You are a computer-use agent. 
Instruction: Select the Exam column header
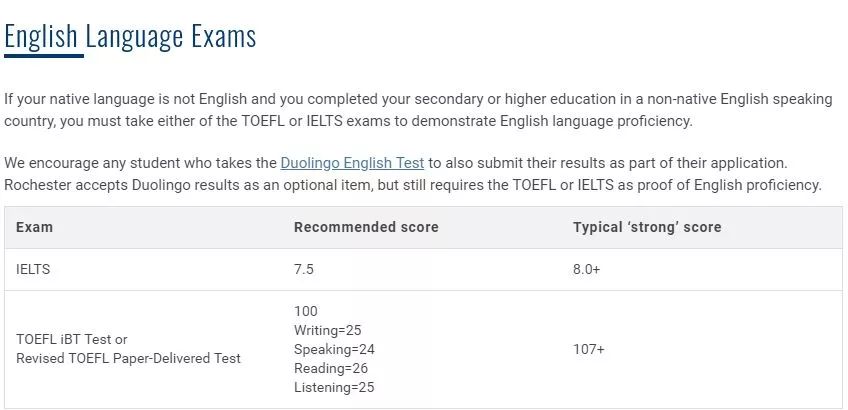tap(35, 228)
